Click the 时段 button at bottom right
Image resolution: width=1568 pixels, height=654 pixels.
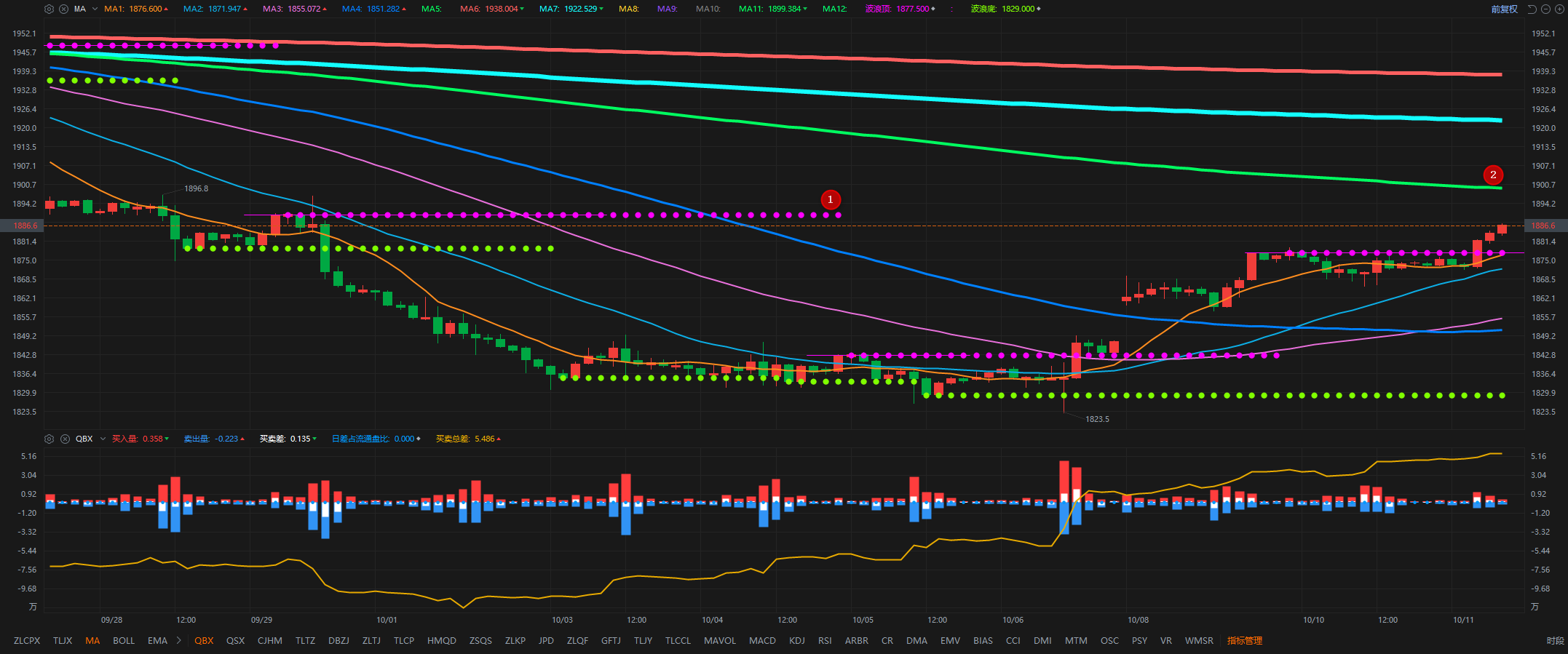[x=1555, y=640]
